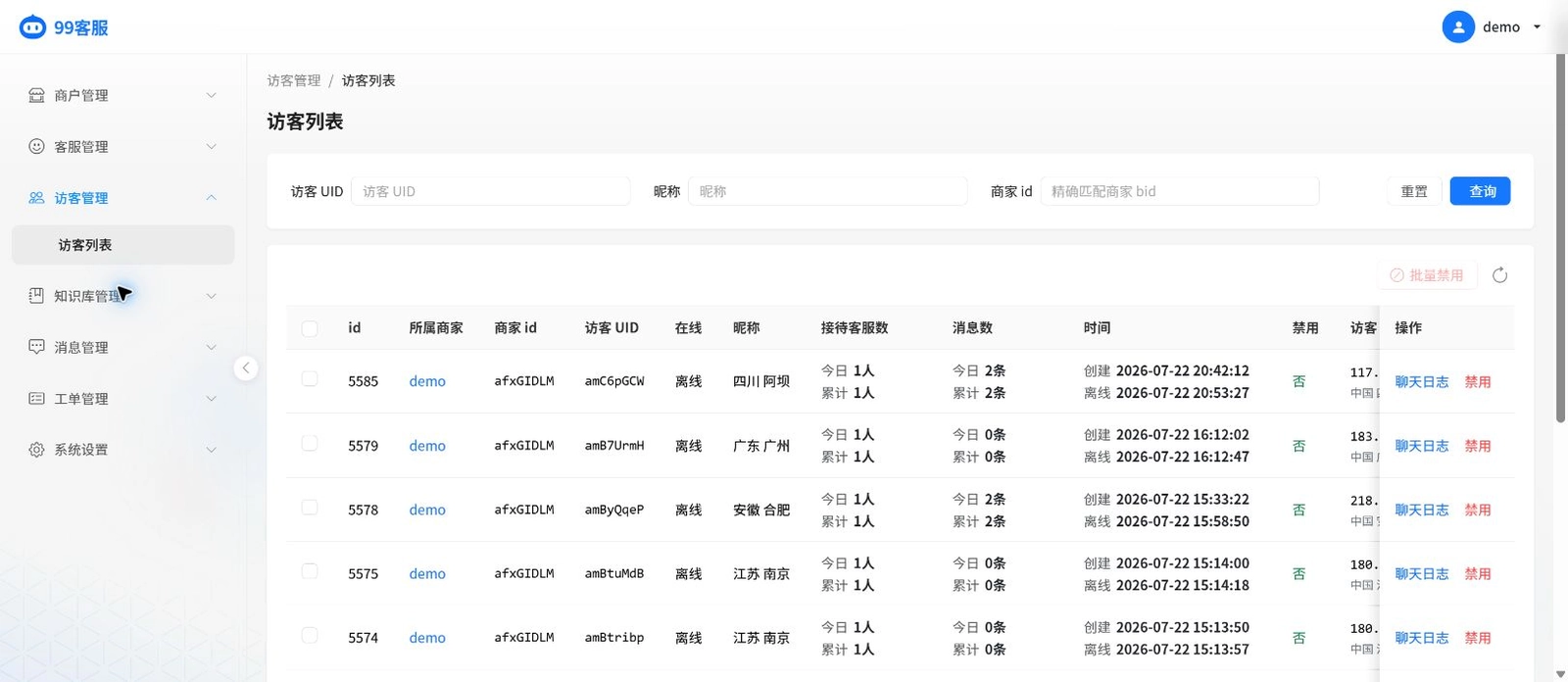1568x682 pixels.
Task: Open the demo merchant link in row 5578
Action: click(427, 510)
